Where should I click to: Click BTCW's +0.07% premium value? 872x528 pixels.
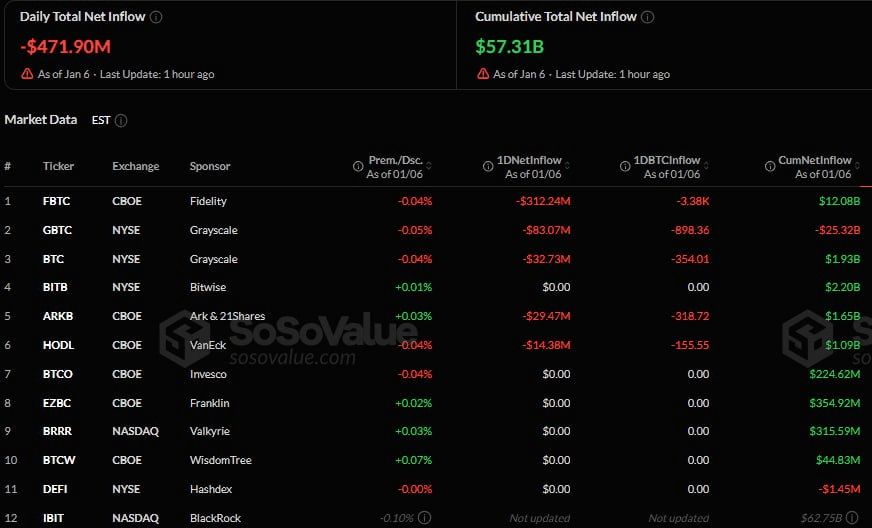[413, 461]
